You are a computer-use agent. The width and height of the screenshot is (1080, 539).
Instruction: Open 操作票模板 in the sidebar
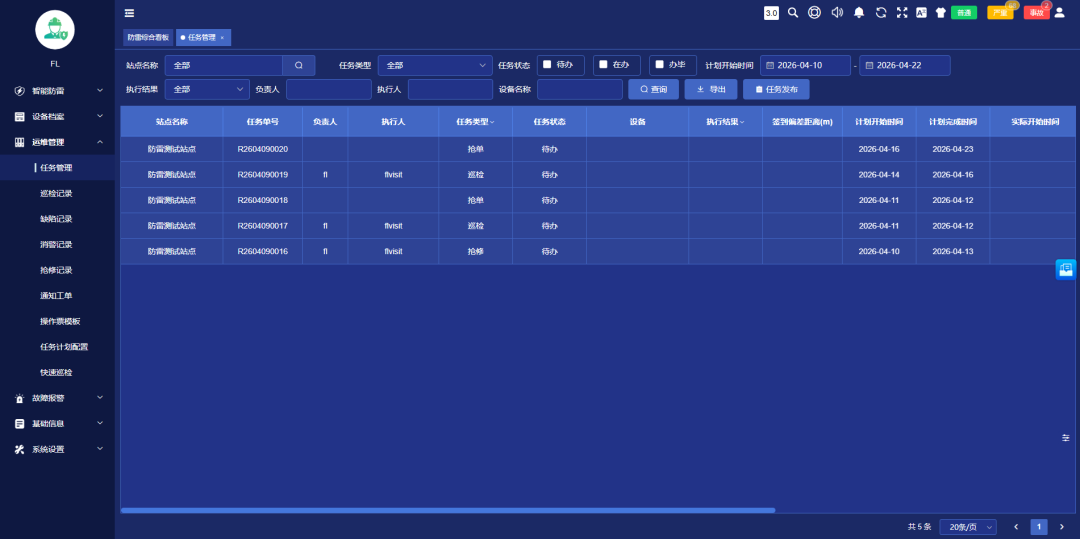pos(61,321)
